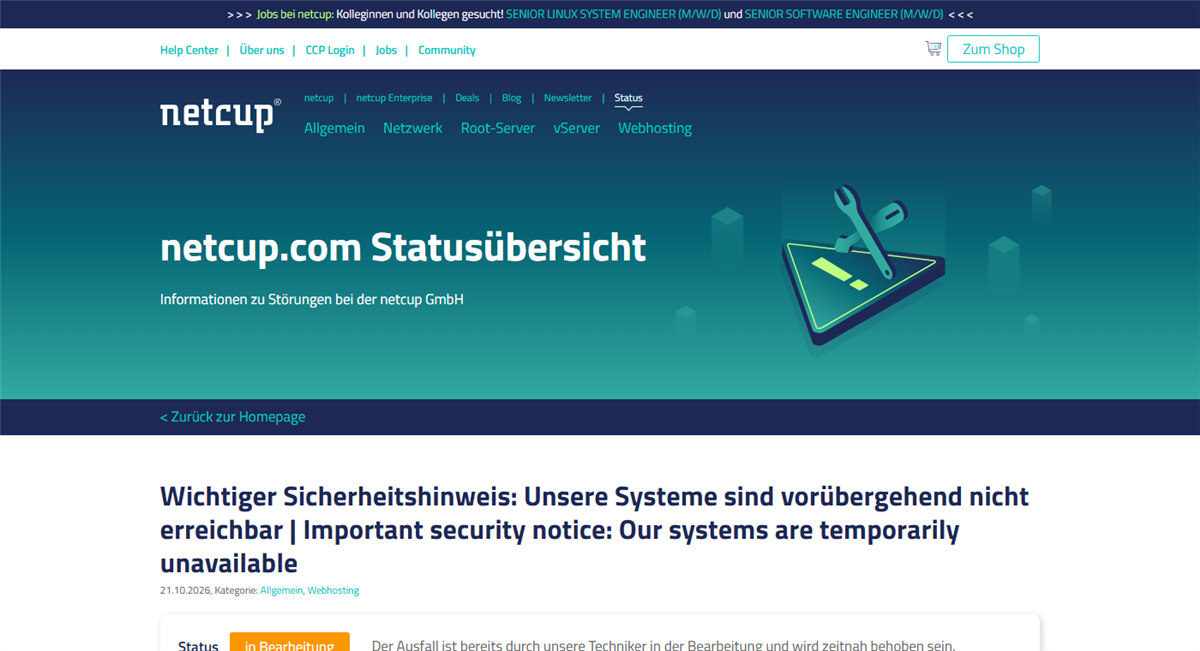1200x651 pixels.
Task: Open the Über uns link
Action: coord(262,50)
